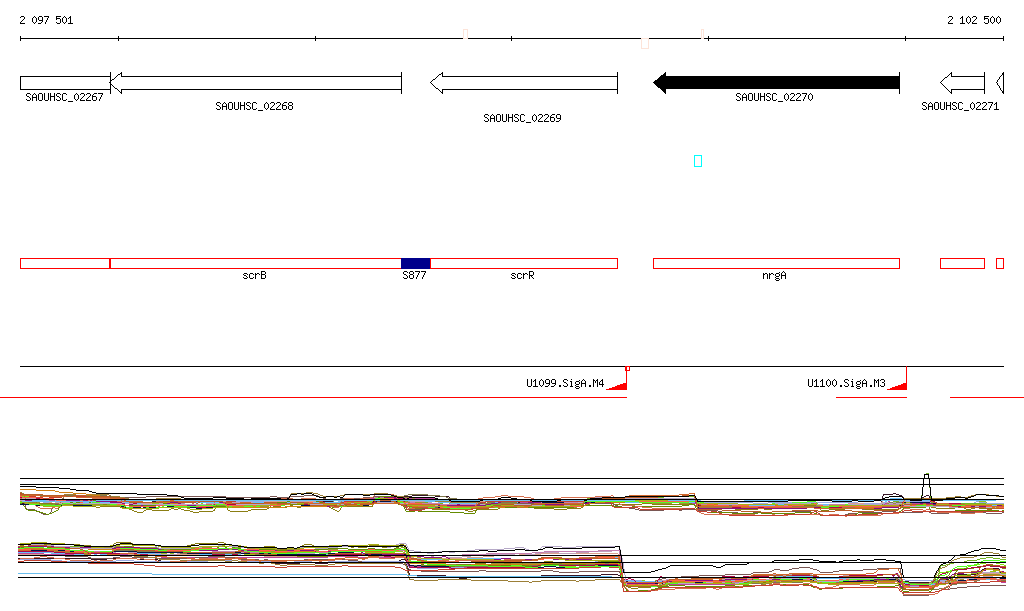Image resolution: width=1024 pixels, height=611 pixels.
Task: Select the SAOUHSC_02268 gene arrow
Action: 256,83
